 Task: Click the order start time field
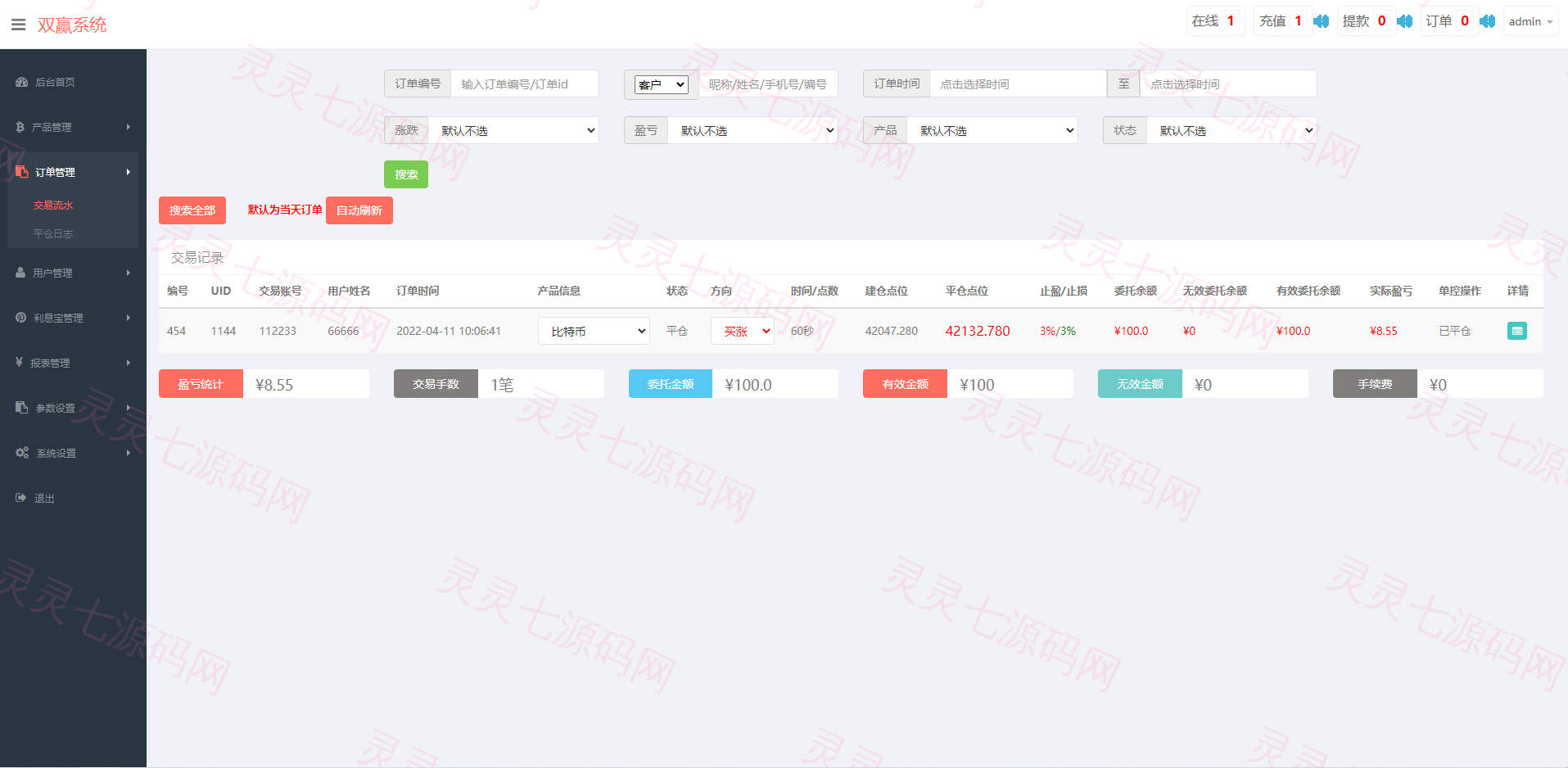(1018, 84)
